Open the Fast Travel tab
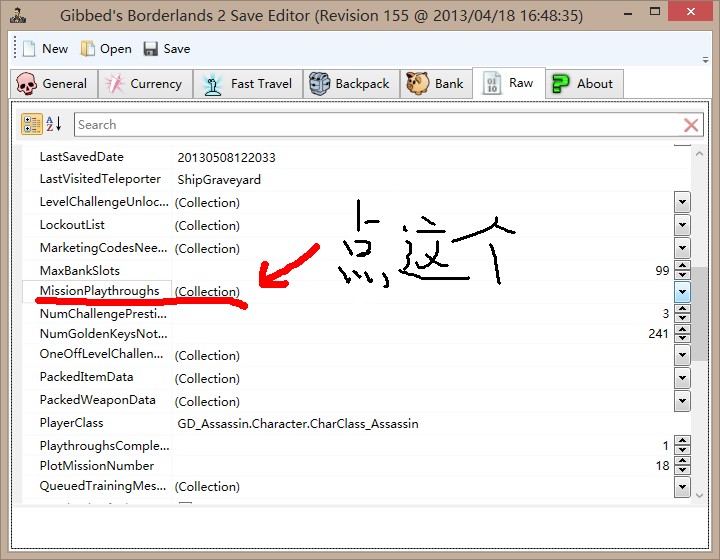Screen dimensions: 720x560 pos(248,84)
